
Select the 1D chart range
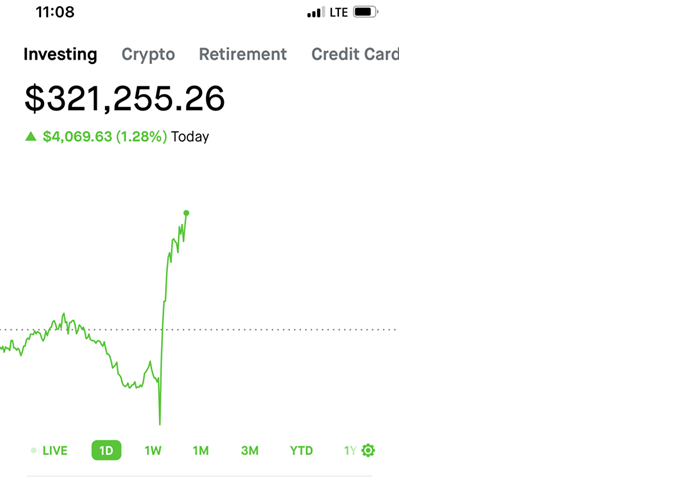coord(106,450)
